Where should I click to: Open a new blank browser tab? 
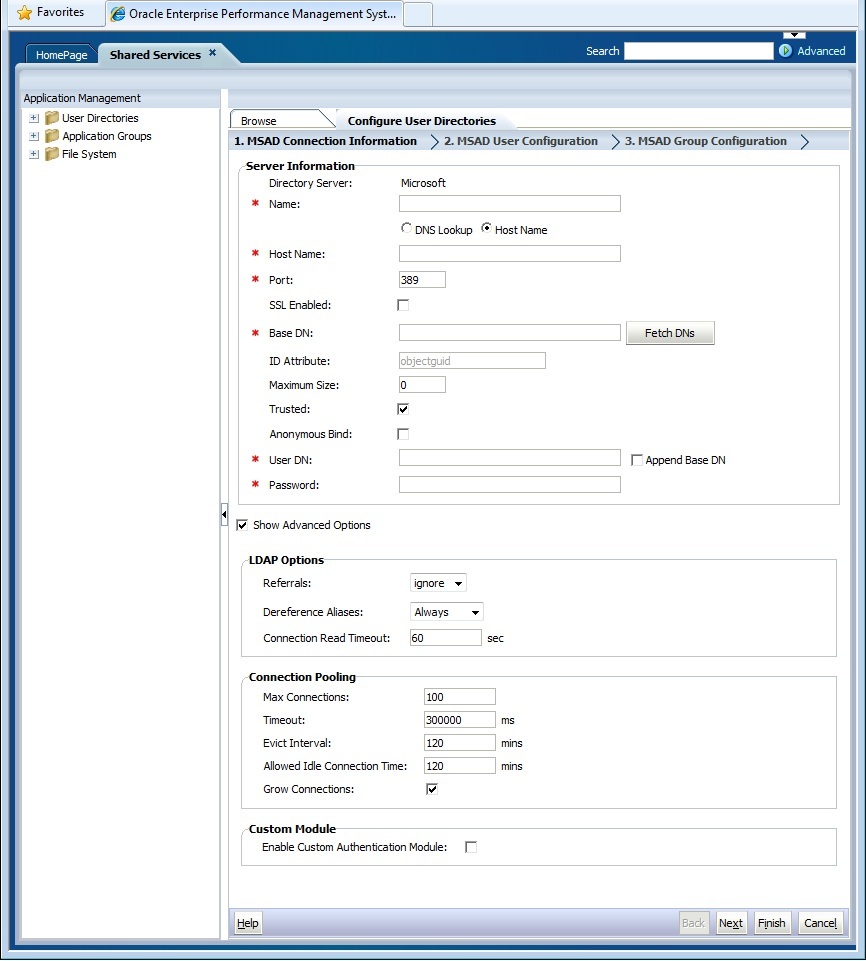[x=418, y=14]
